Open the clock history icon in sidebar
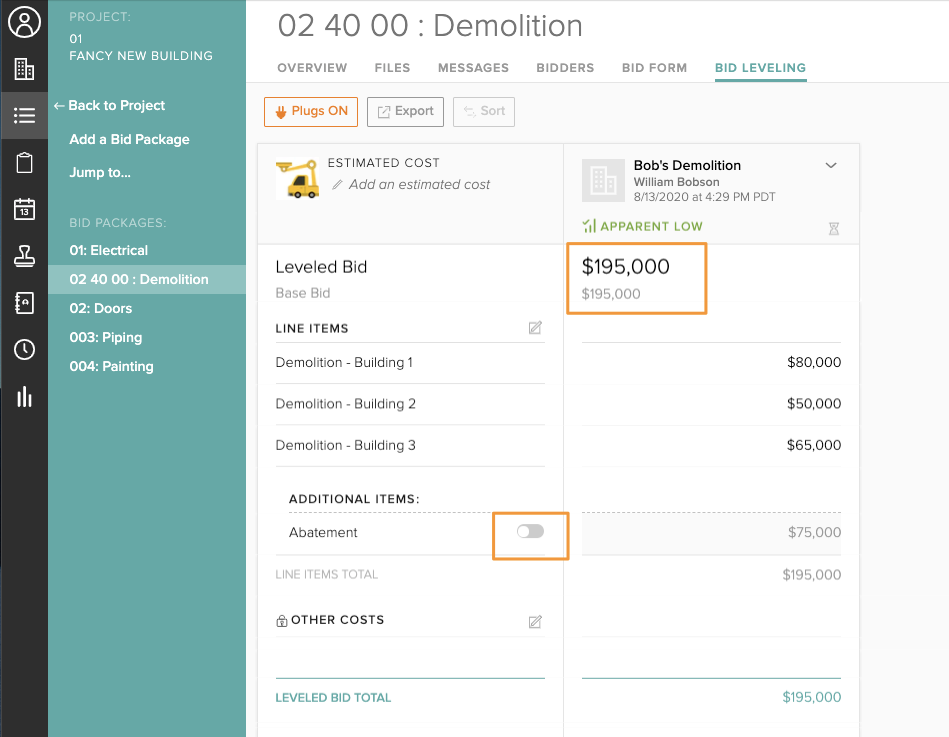The height and width of the screenshot is (737, 949). point(24,349)
